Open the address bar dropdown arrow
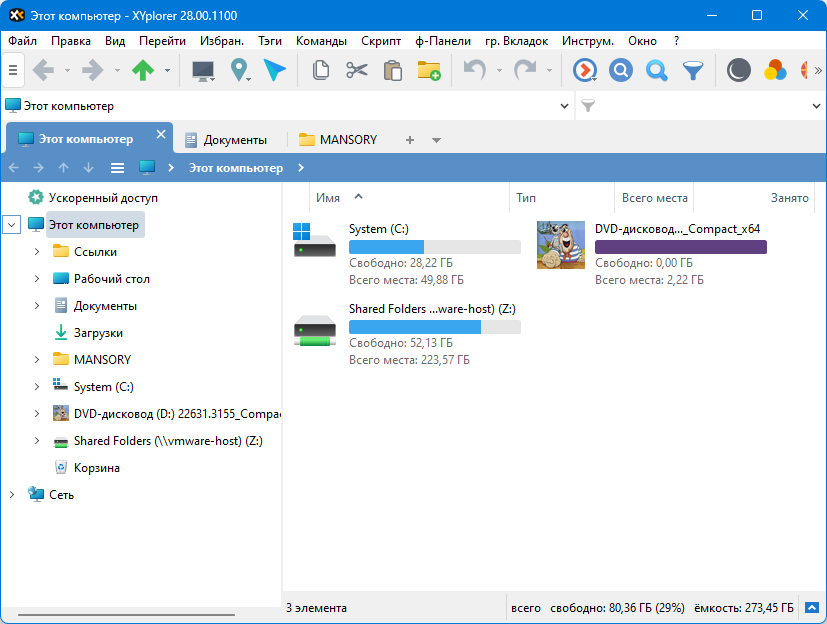The width and height of the screenshot is (827, 624). 565,106
